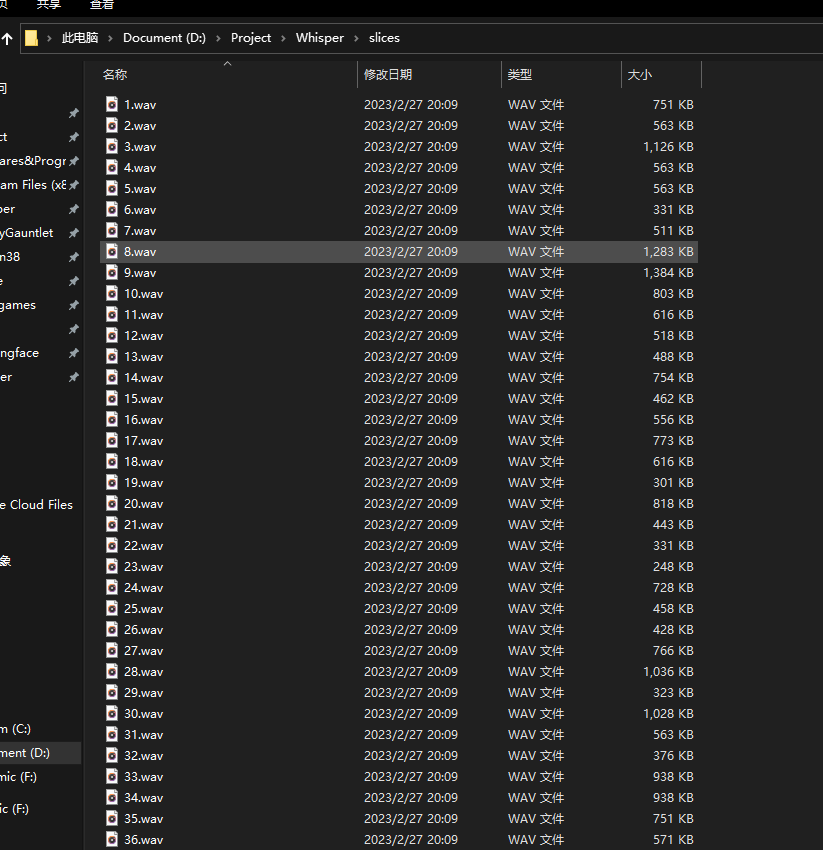The height and width of the screenshot is (850, 823).
Task: Select n38 in quick access sidebar
Action: pos(10,257)
